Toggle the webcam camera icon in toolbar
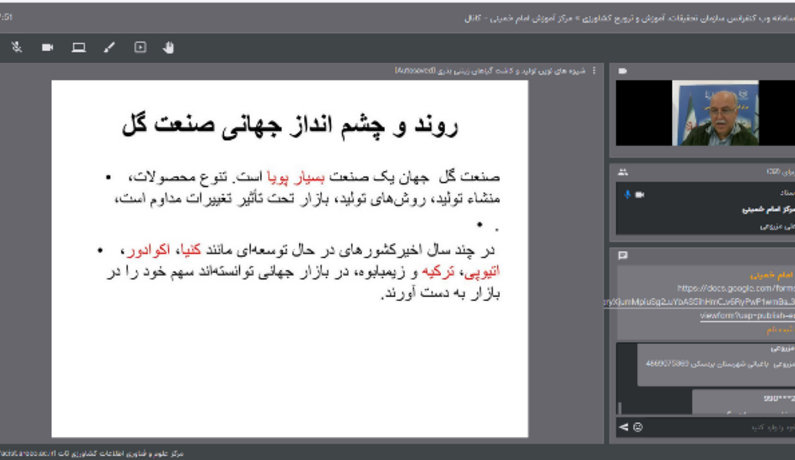The height and width of the screenshot is (460, 795). click(x=48, y=47)
